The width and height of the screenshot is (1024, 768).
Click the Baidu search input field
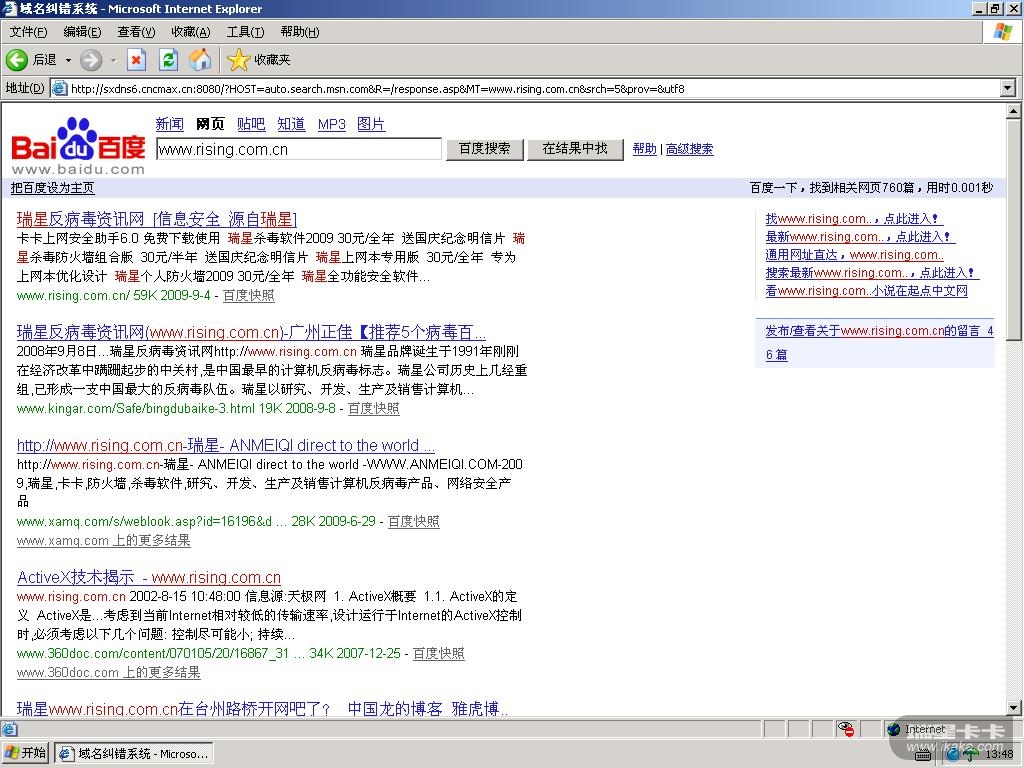298,149
